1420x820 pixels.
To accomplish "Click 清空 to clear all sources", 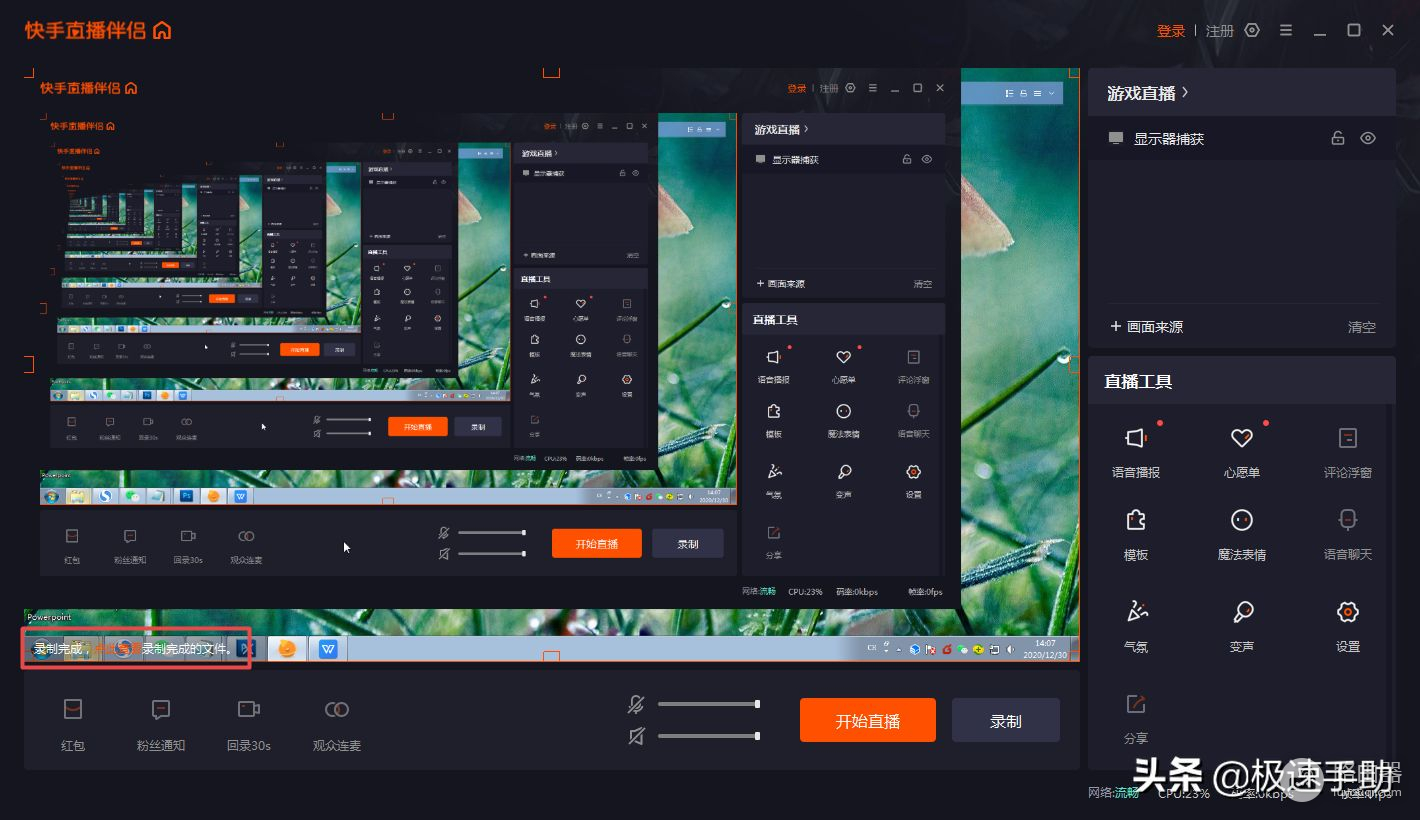I will (1362, 327).
